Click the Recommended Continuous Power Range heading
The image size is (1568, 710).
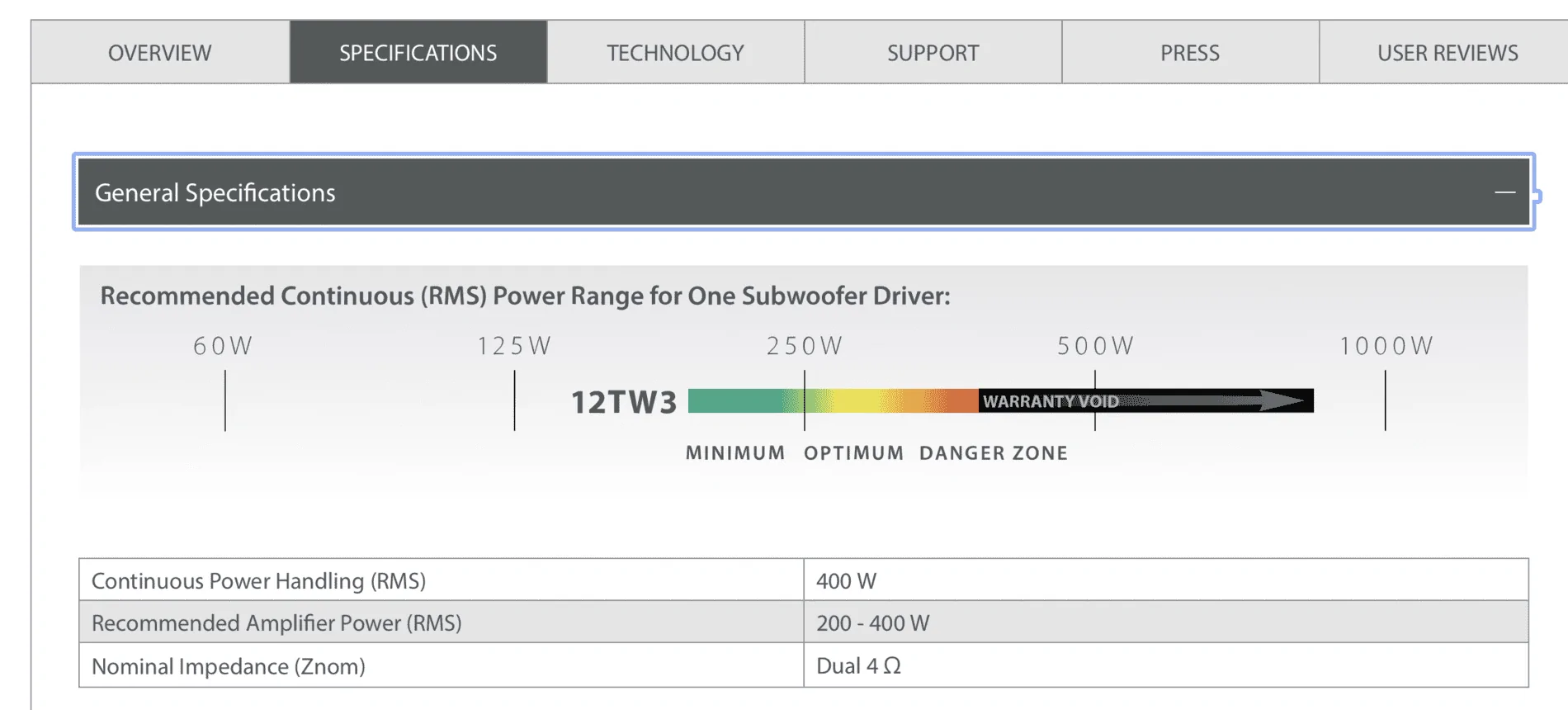tap(525, 296)
